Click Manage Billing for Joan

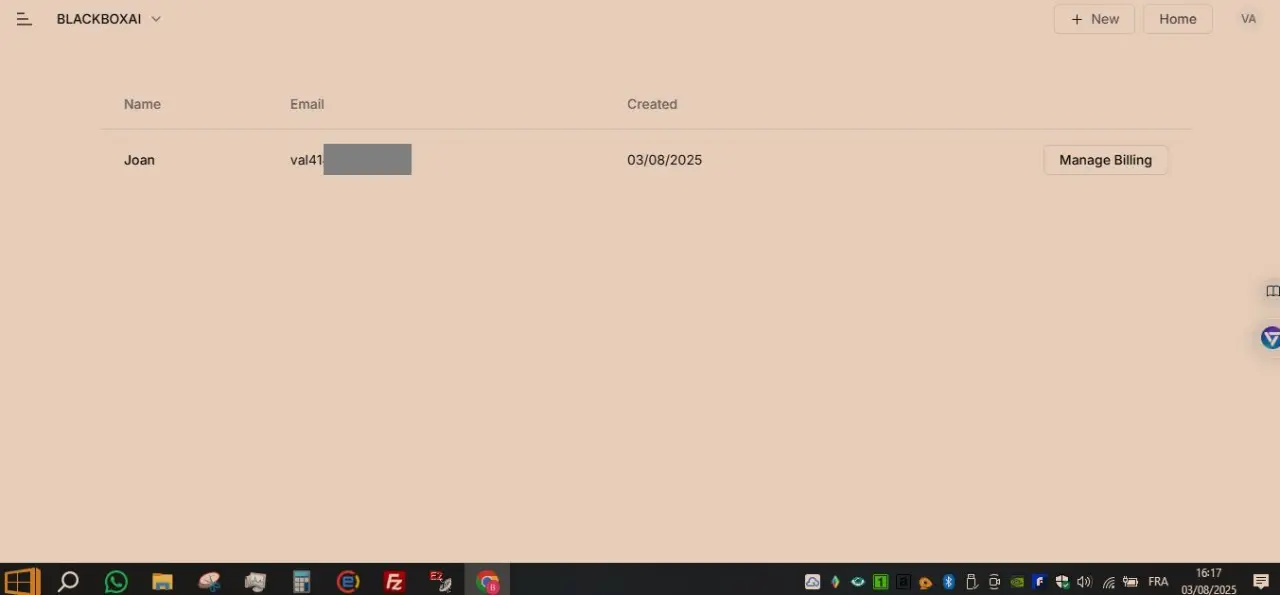pyautogui.click(x=1105, y=160)
